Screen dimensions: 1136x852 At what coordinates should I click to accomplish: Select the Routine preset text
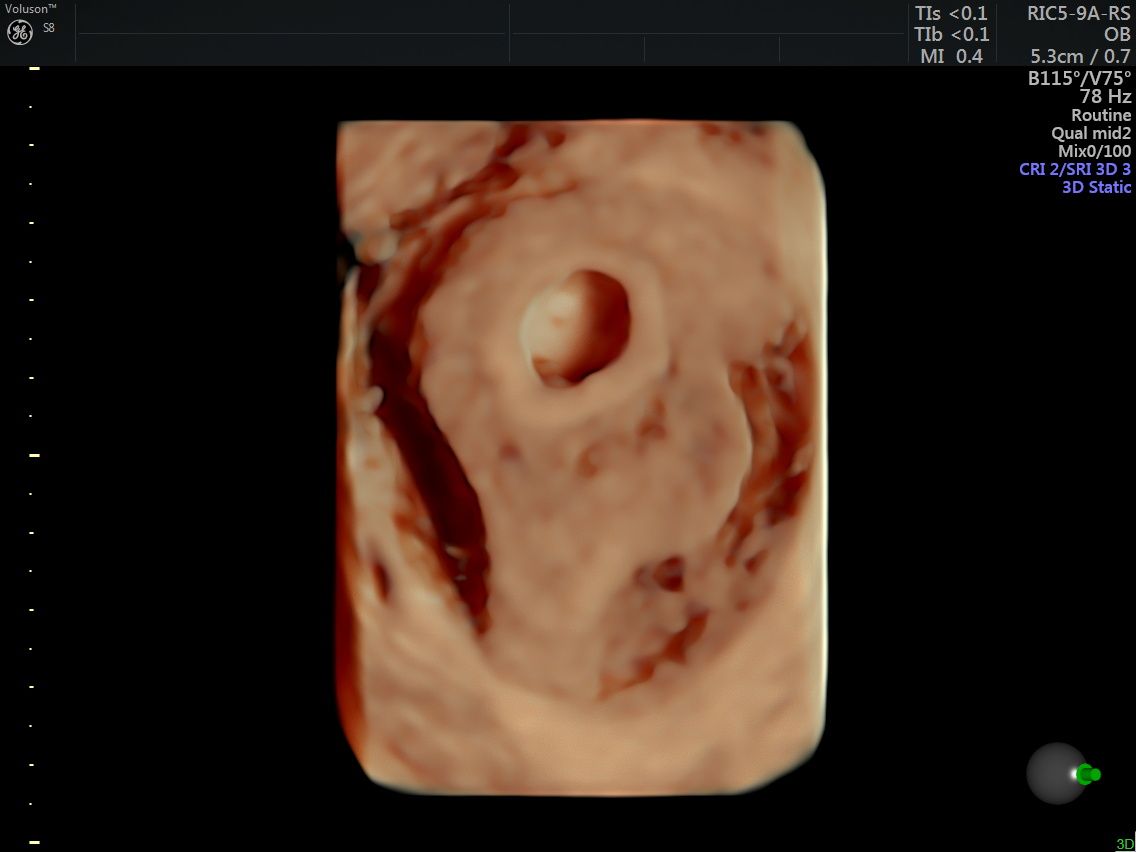[1101, 115]
